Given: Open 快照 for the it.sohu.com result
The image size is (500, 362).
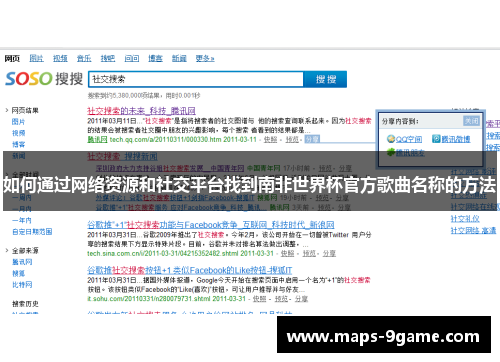Looking at the screenshot, I should click(x=259, y=299).
